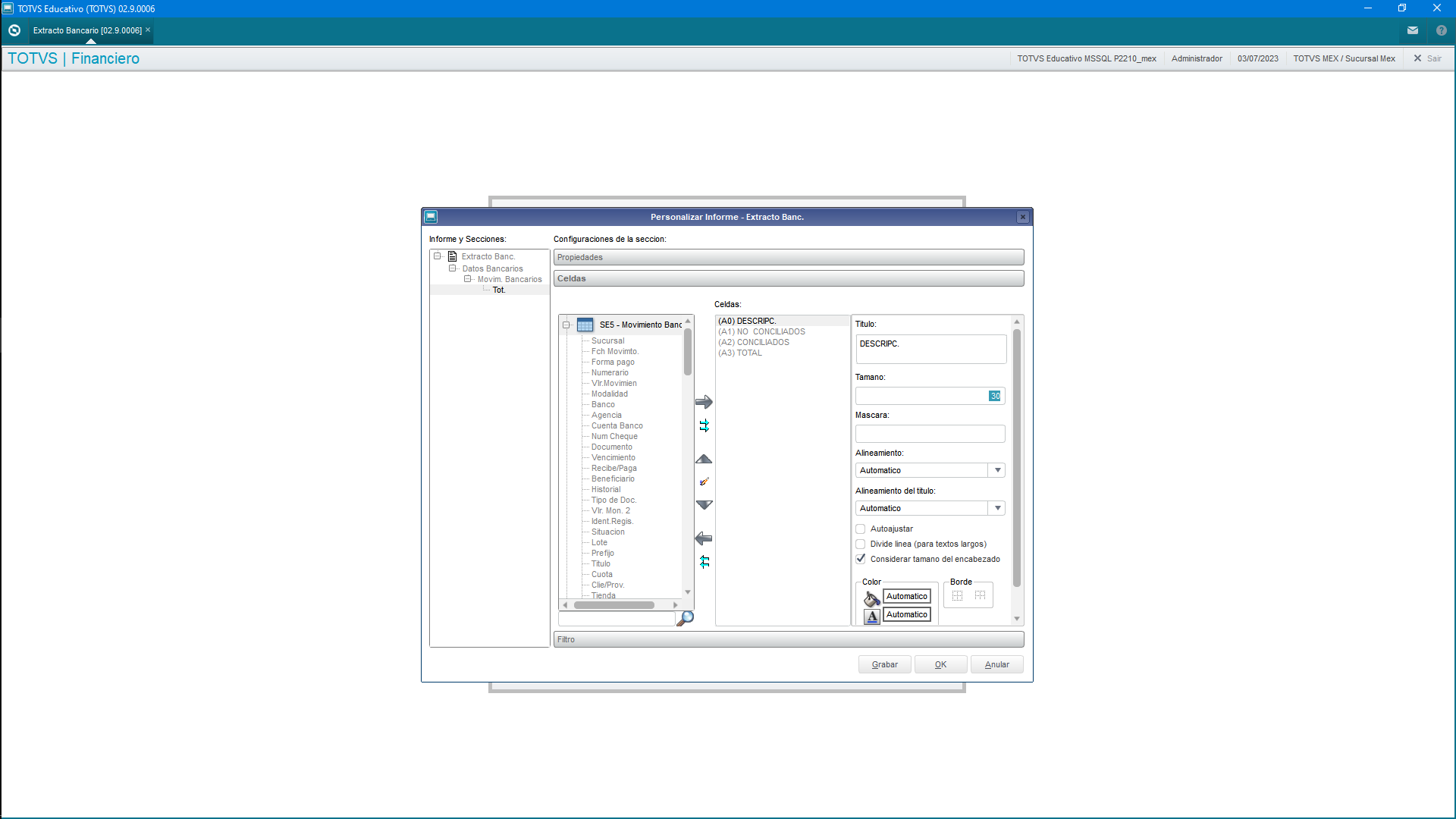The height and width of the screenshot is (819, 1456).
Task: Click the Mascara input field
Action: [x=930, y=434]
